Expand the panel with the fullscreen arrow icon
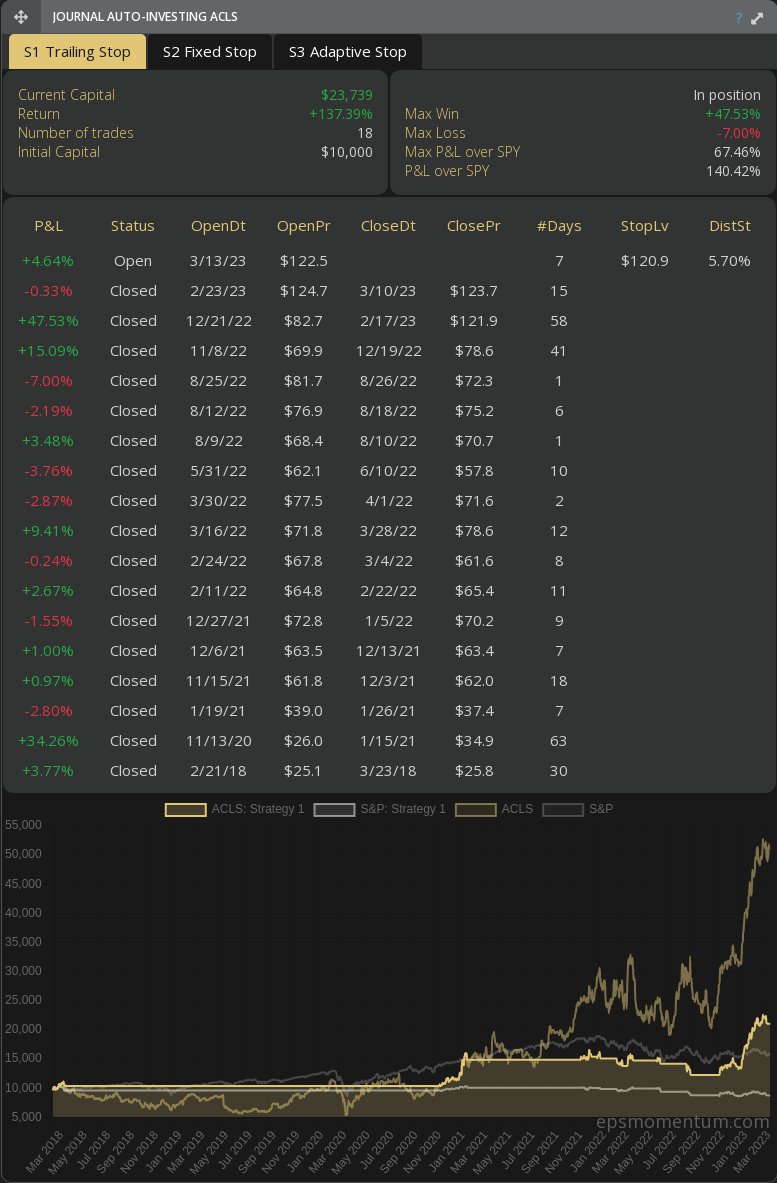Viewport: 777px width, 1183px height. click(x=757, y=18)
